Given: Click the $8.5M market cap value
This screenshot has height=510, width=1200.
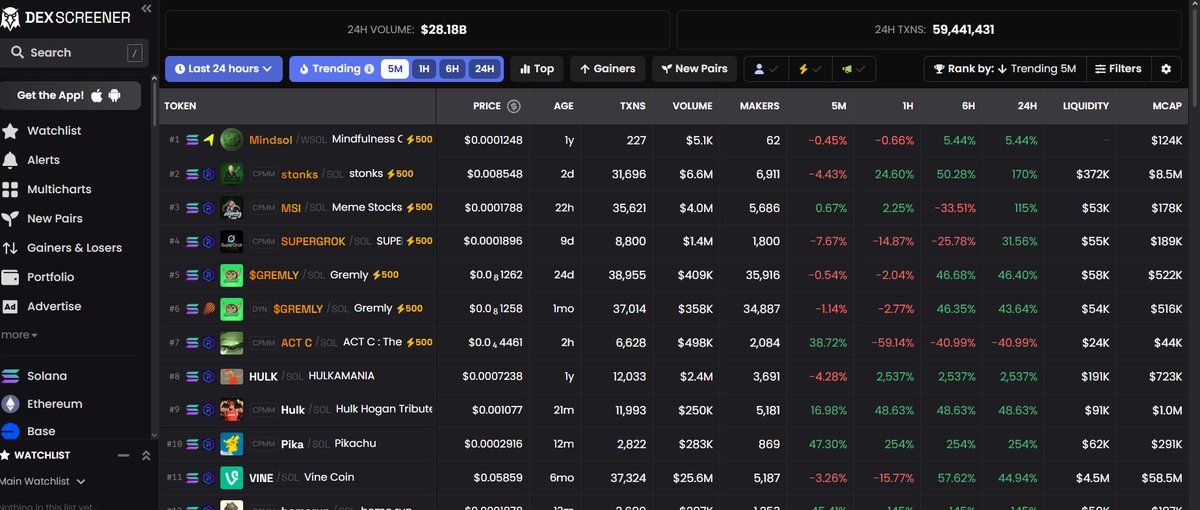Looking at the screenshot, I should tap(1165, 174).
